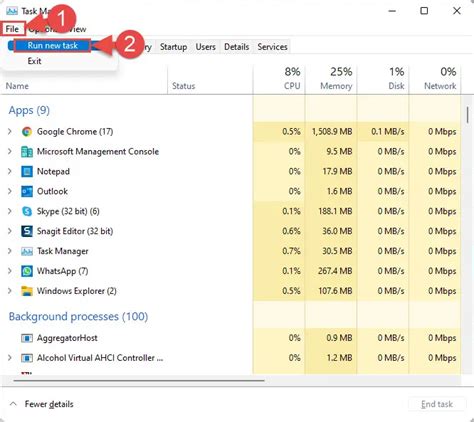Click the Google Chrome app icon
Viewport: 474px width, 422px height.
(27, 132)
